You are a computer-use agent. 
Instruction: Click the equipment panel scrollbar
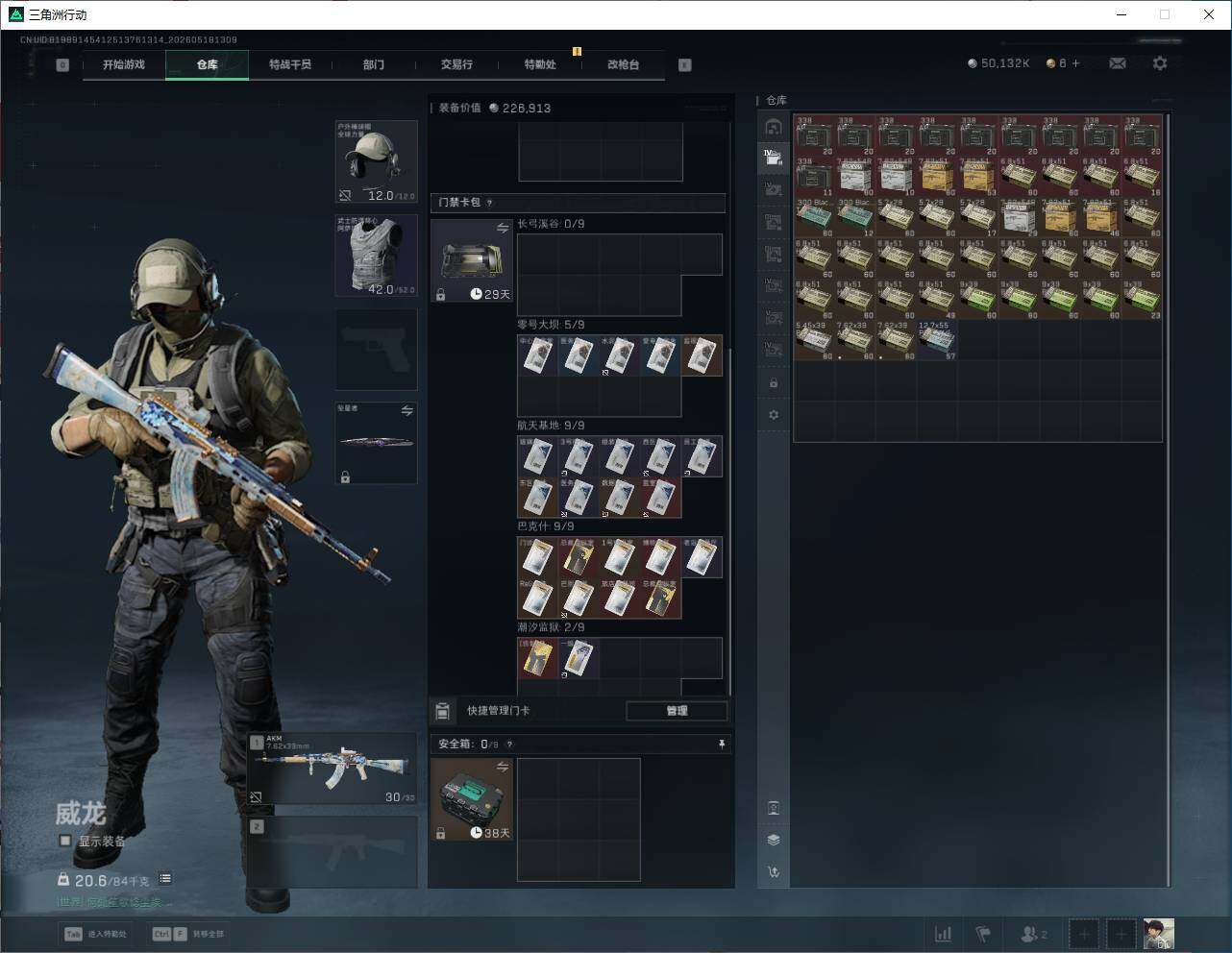tap(730, 521)
